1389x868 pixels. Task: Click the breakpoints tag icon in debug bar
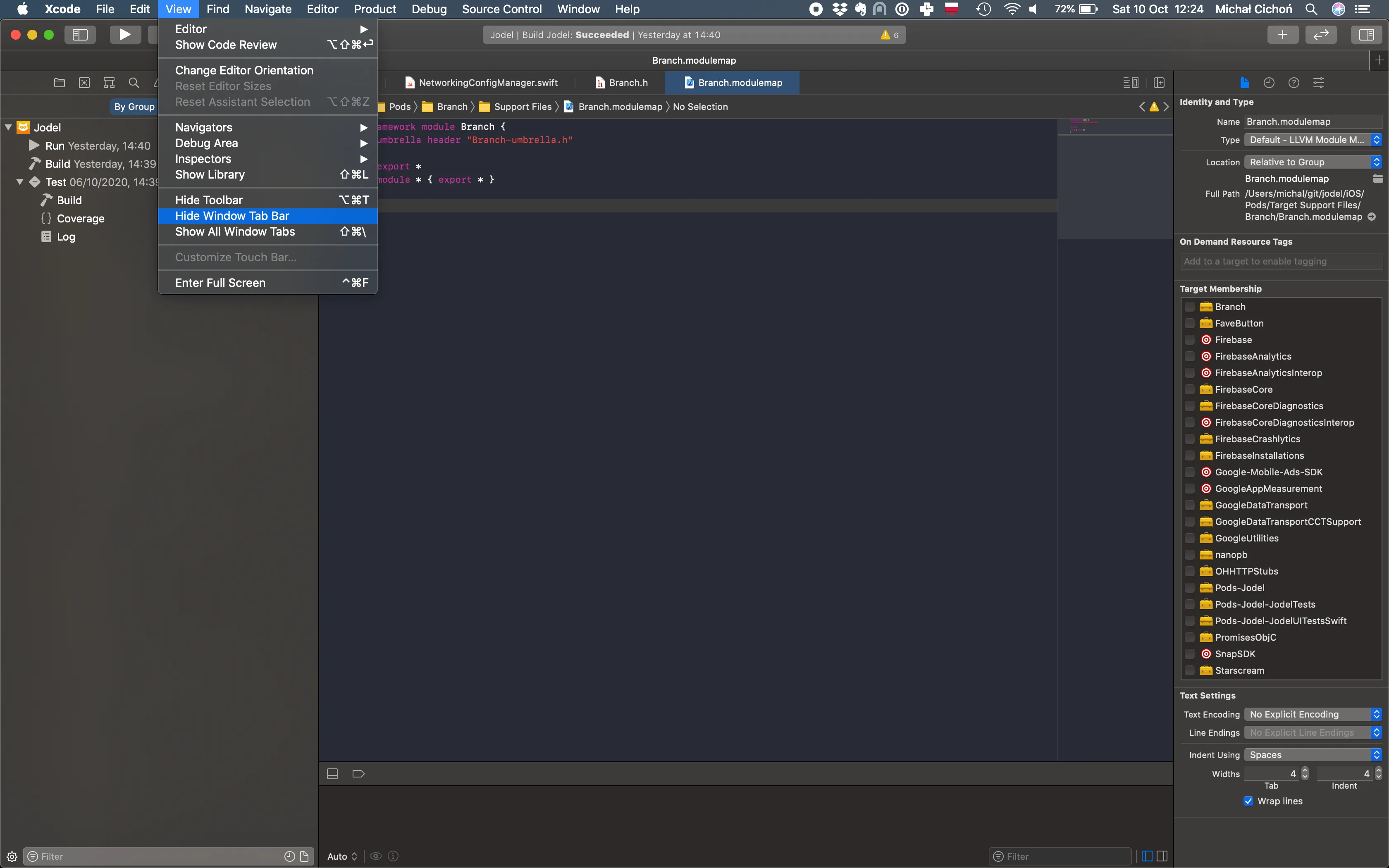pyautogui.click(x=358, y=774)
